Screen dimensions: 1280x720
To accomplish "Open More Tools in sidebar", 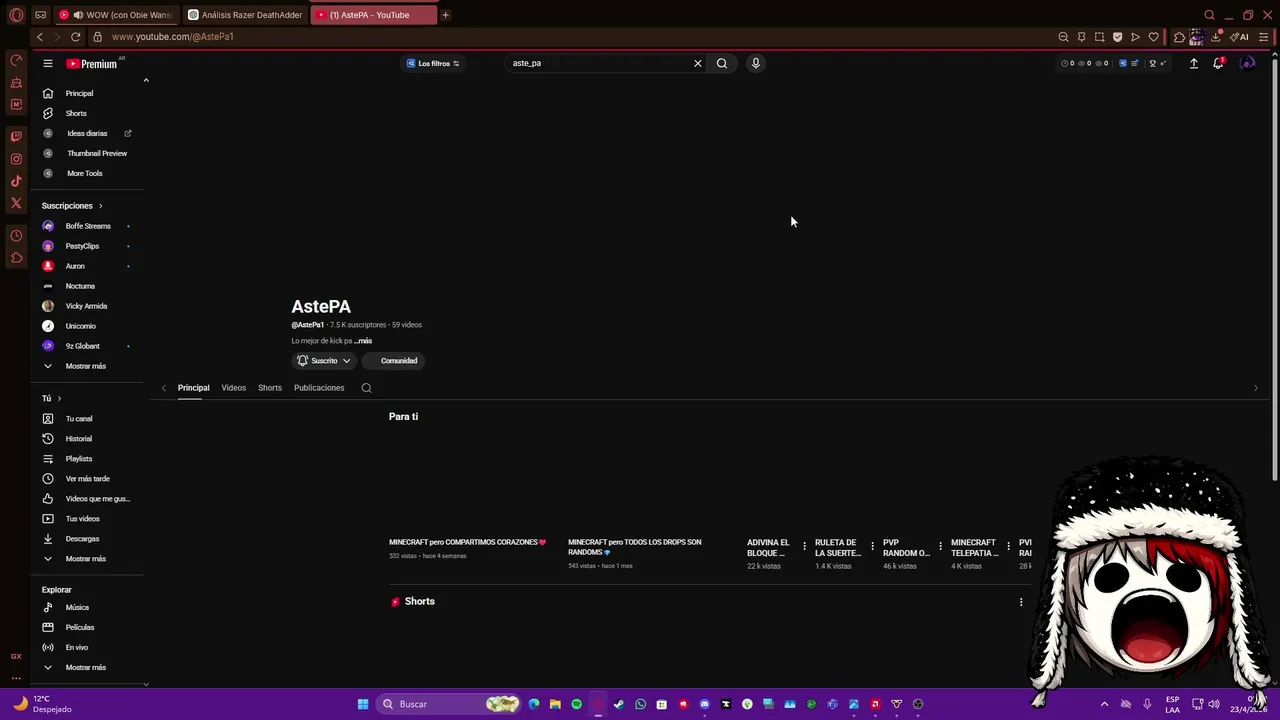I will [85, 173].
